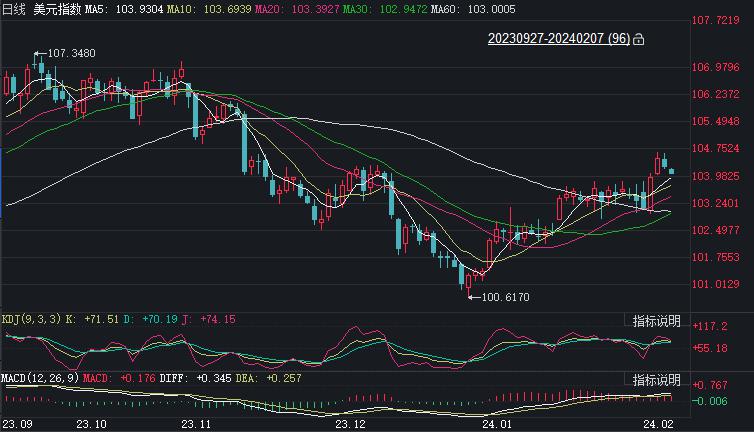Click the 美元指数 chart title

coord(57,9)
